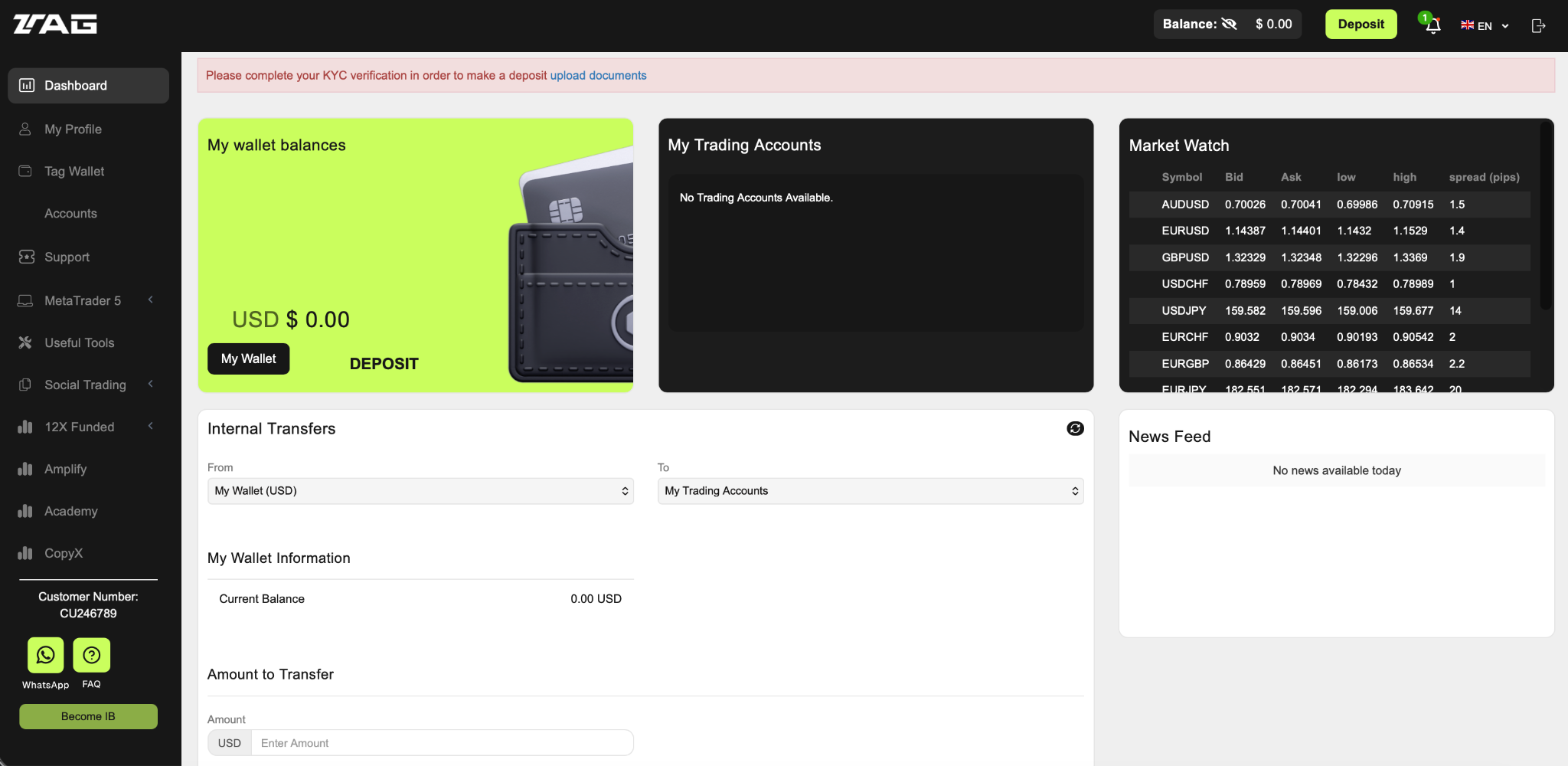1568x766 pixels.
Task: Click the Become IB button
Action: tap(88, 716)
